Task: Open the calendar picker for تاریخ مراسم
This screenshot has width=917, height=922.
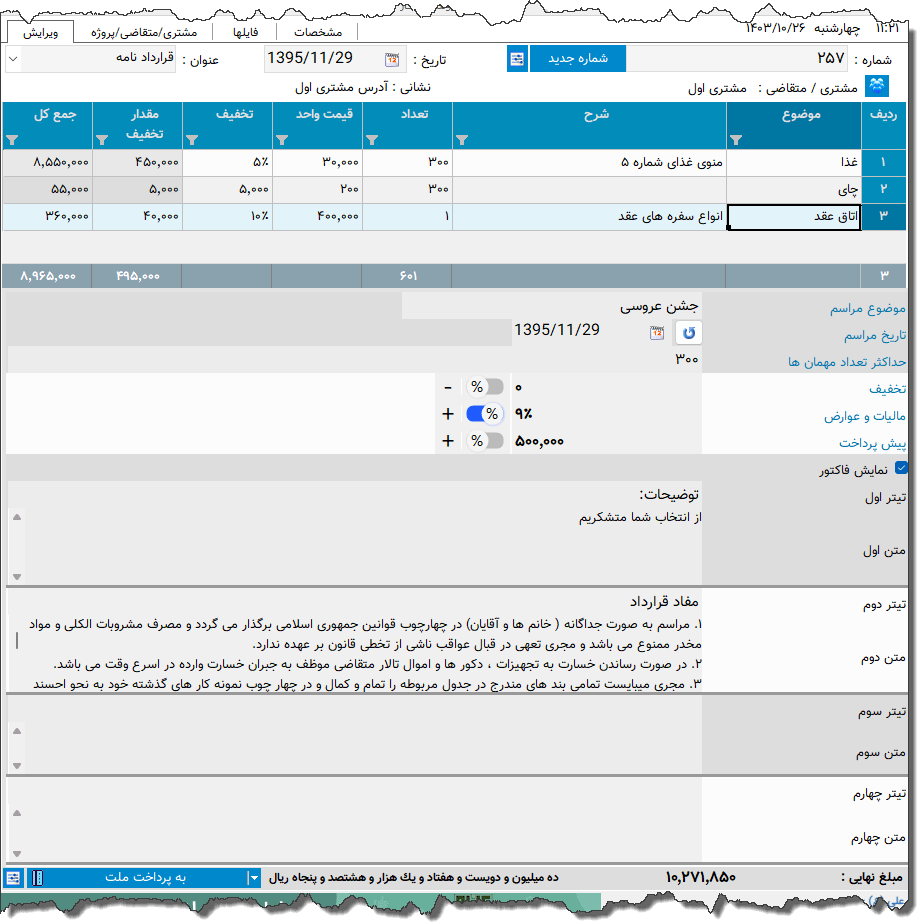Action: tap(657, 333)
